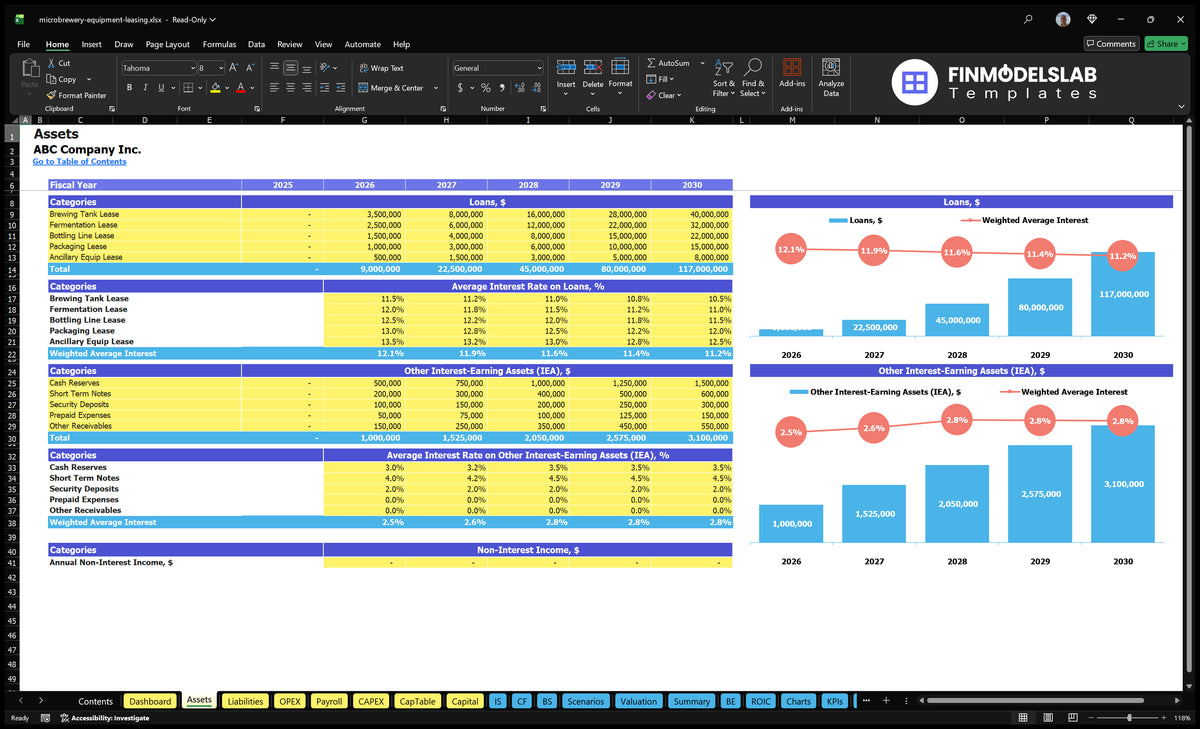Toggle Middle Align

(290, 68)
